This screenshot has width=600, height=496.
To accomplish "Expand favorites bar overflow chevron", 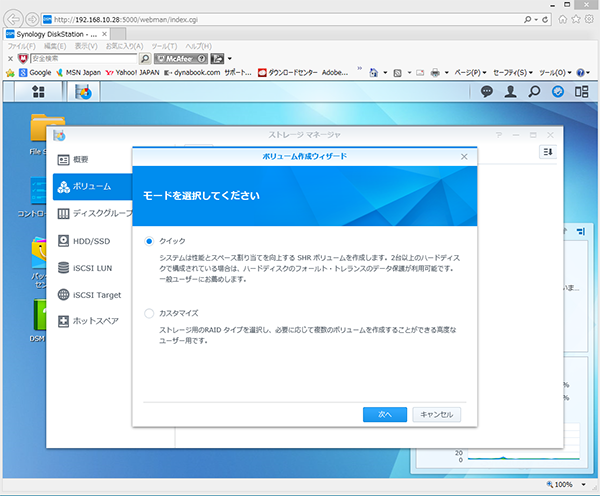I will pyautogui.click(x=359, y=69).
